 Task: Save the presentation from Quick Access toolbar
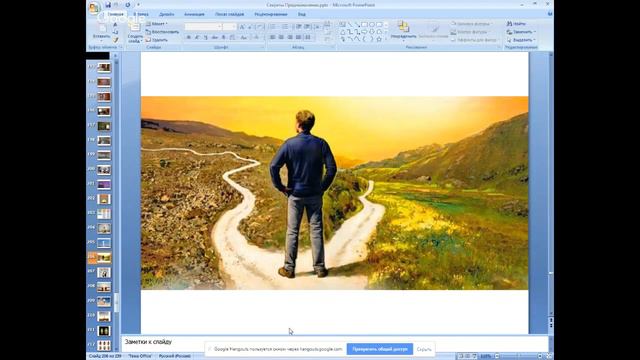click(108, 5)
